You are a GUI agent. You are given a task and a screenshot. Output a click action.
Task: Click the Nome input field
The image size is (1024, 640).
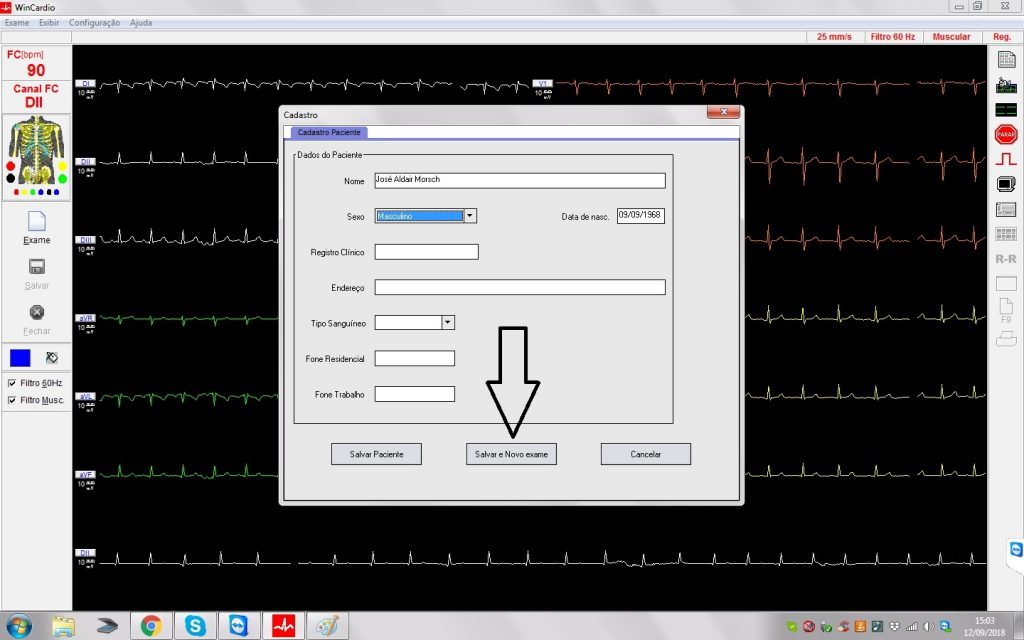[520, 180]
